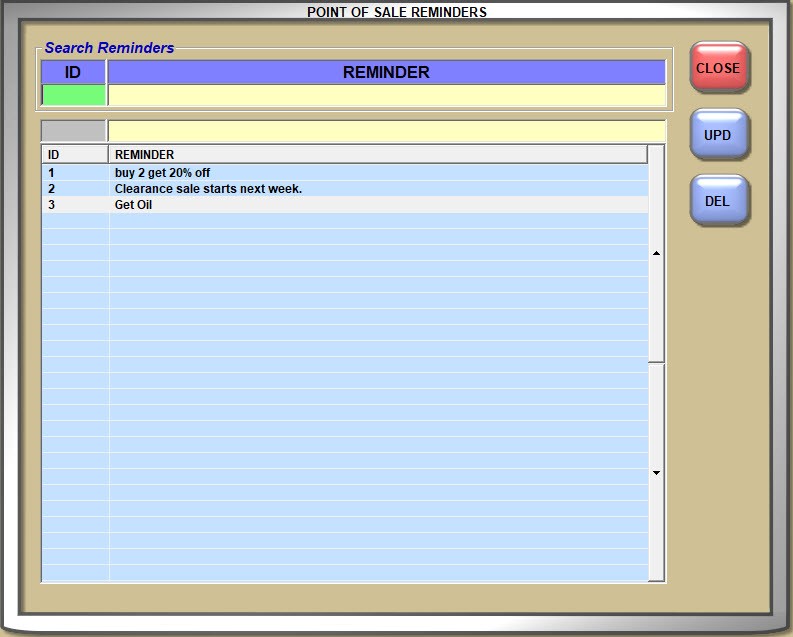793x637 pixels.
Task: Click the yellow REMINDER search field
Action: (386, 95)
